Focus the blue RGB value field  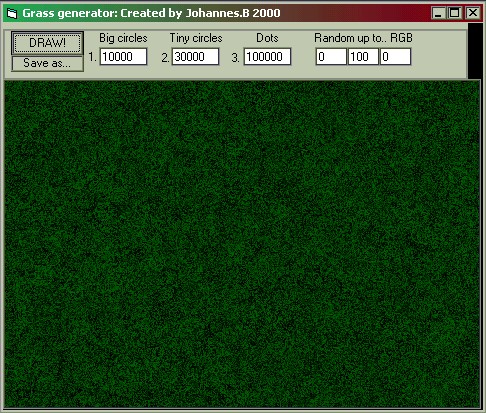395,57
